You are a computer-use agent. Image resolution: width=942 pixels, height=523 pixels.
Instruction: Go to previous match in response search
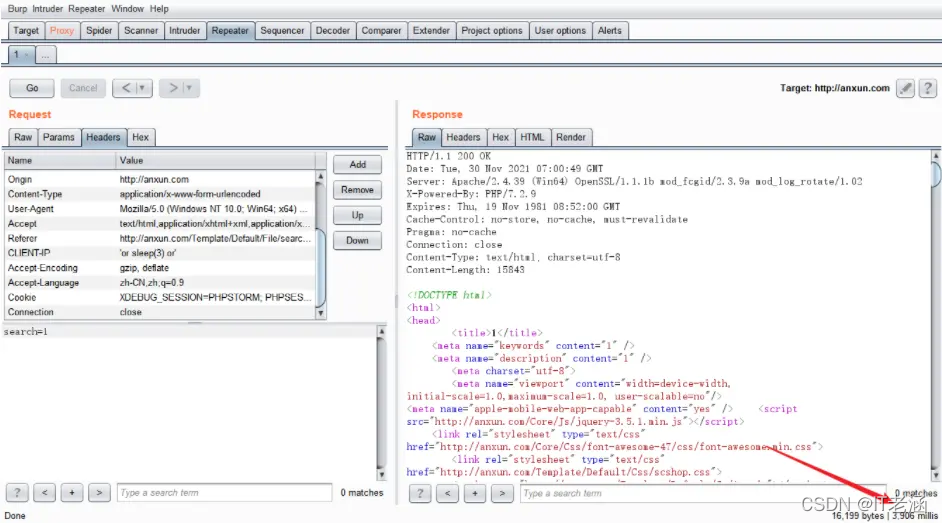(448, 494)
